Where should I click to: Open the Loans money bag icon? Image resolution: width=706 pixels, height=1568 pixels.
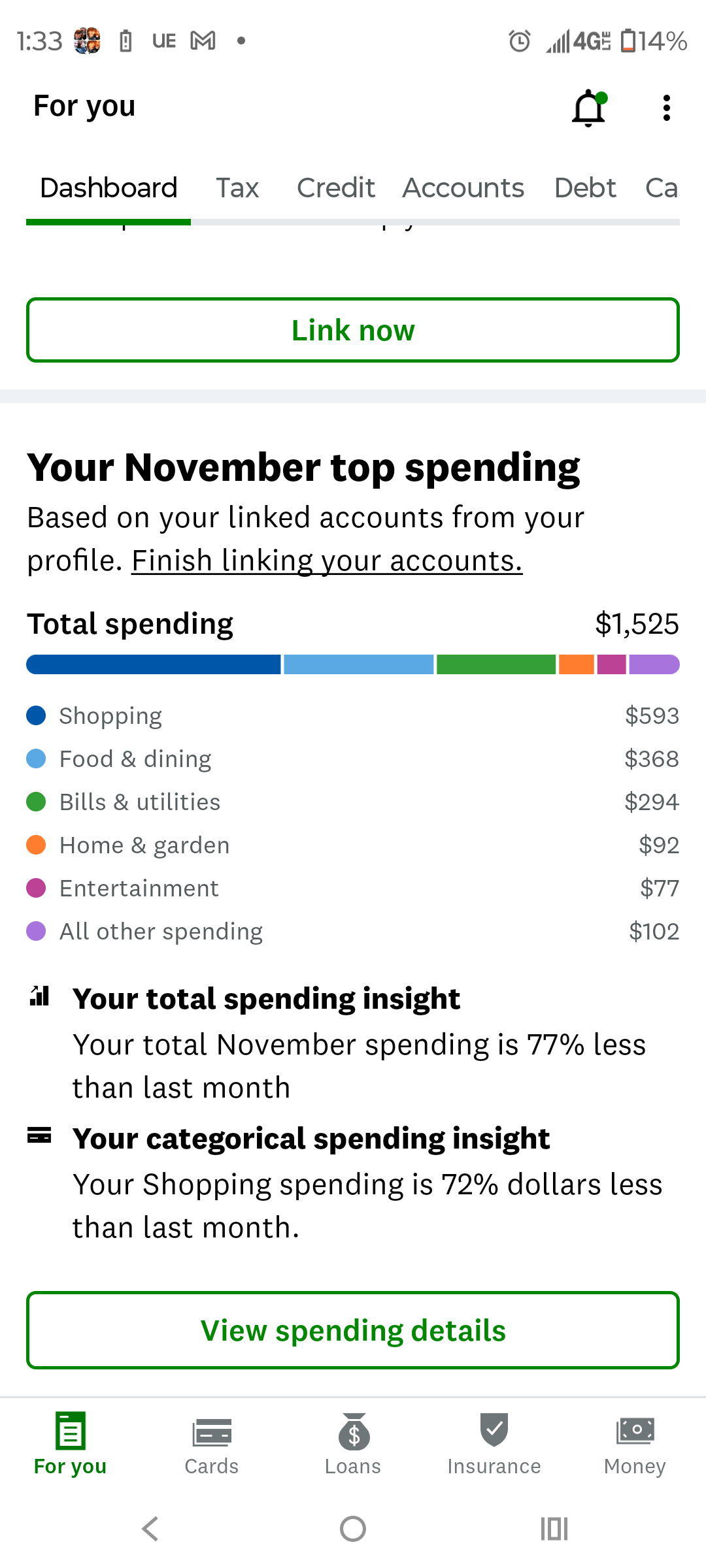354,1432
